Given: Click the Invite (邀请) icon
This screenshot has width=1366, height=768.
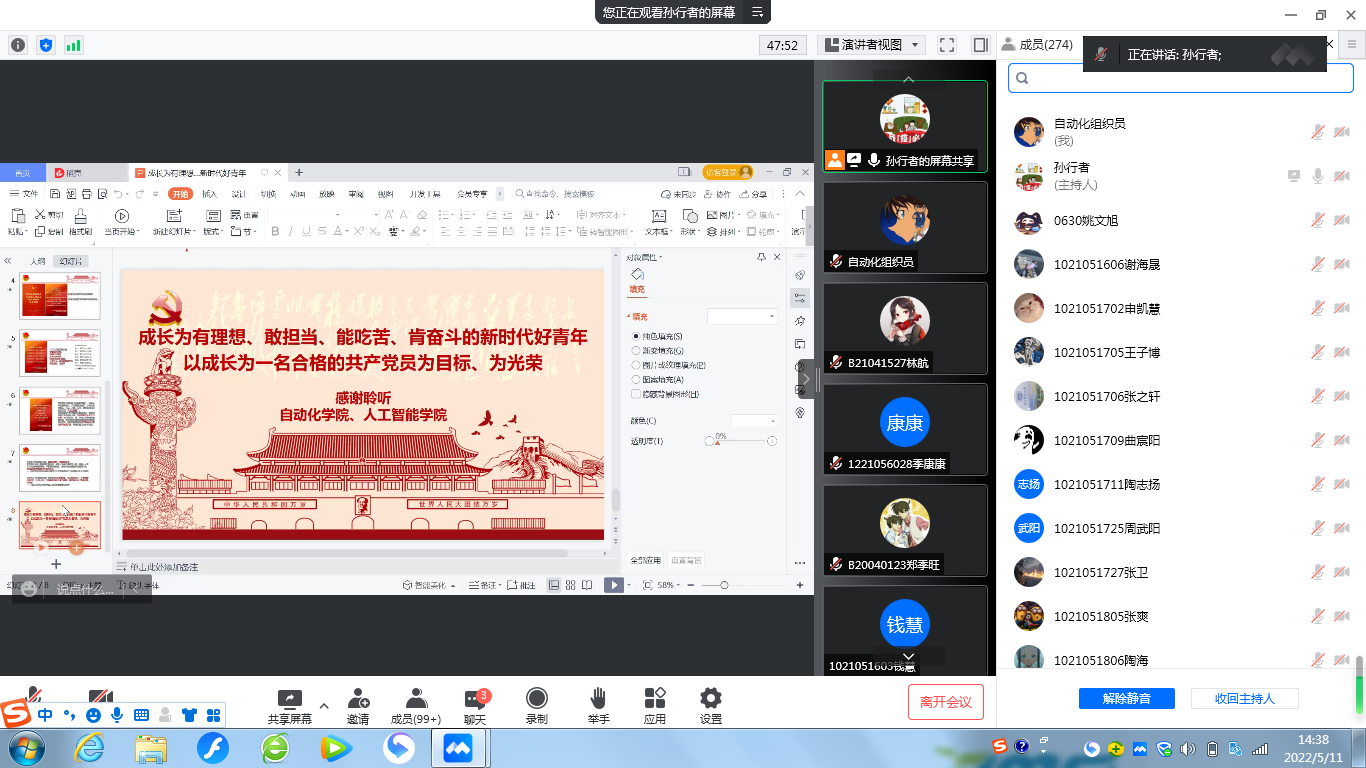Looking at the screenshot, I should (357, 705).
